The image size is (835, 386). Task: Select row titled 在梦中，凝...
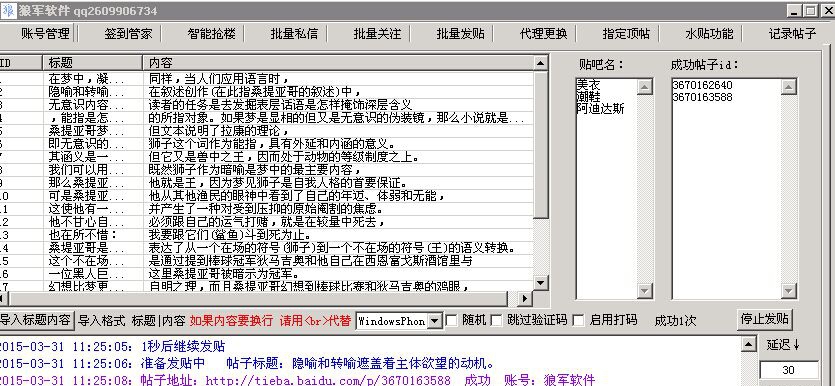coord(266,79)
